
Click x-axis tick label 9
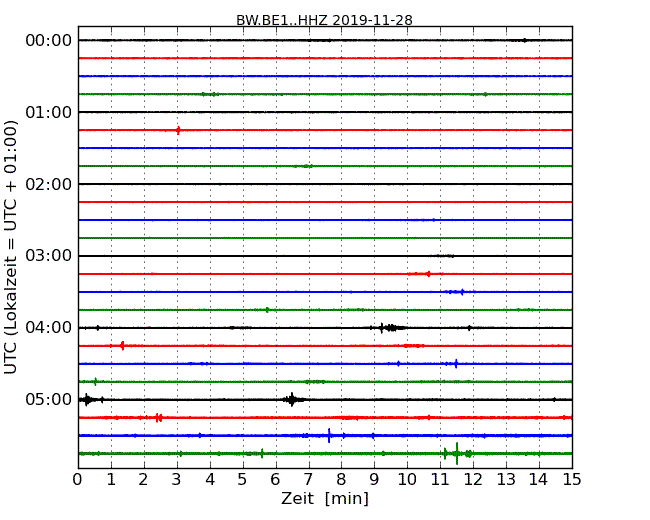374,480
